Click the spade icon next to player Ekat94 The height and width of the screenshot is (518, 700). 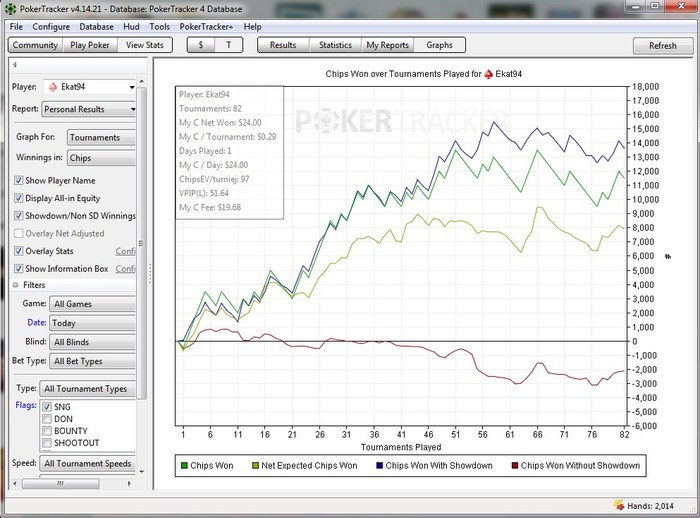pos(53,87)
